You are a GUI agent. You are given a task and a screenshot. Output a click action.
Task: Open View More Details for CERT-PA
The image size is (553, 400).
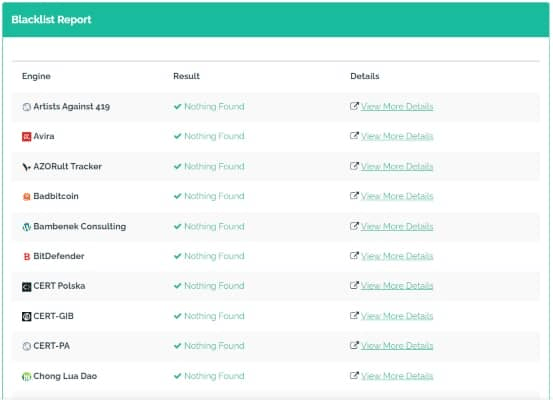point(397,346)
